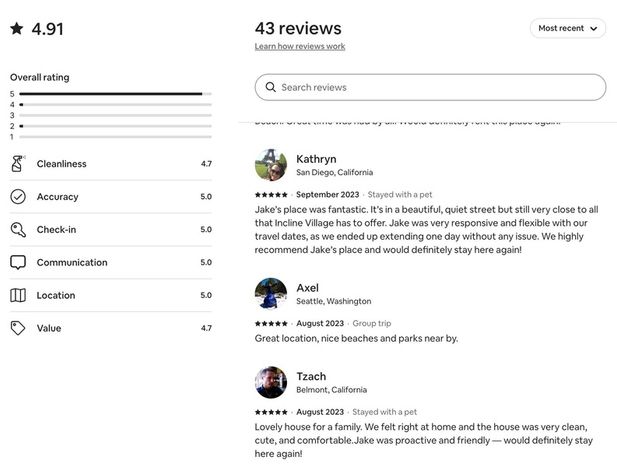
Task: Open Kathryn's profile photo
Action: [x=271, y=165]
